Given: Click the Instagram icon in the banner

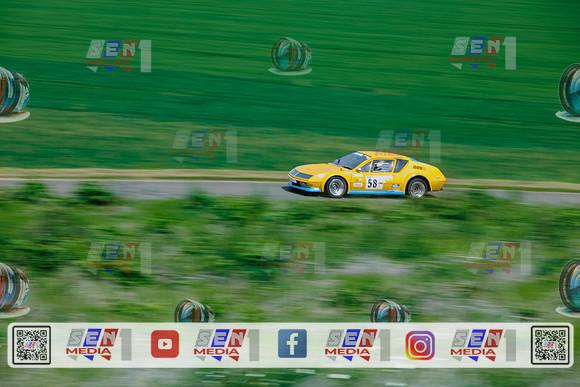Looking at the screenshot, I should 420,345.
